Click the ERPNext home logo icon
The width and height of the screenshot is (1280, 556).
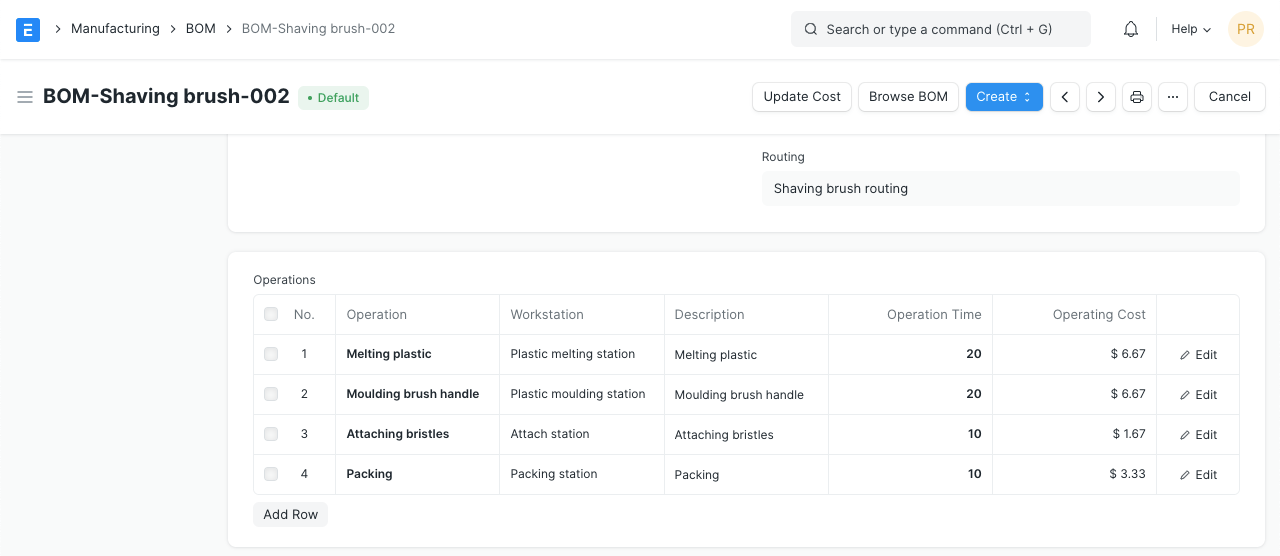coord(28,29)
